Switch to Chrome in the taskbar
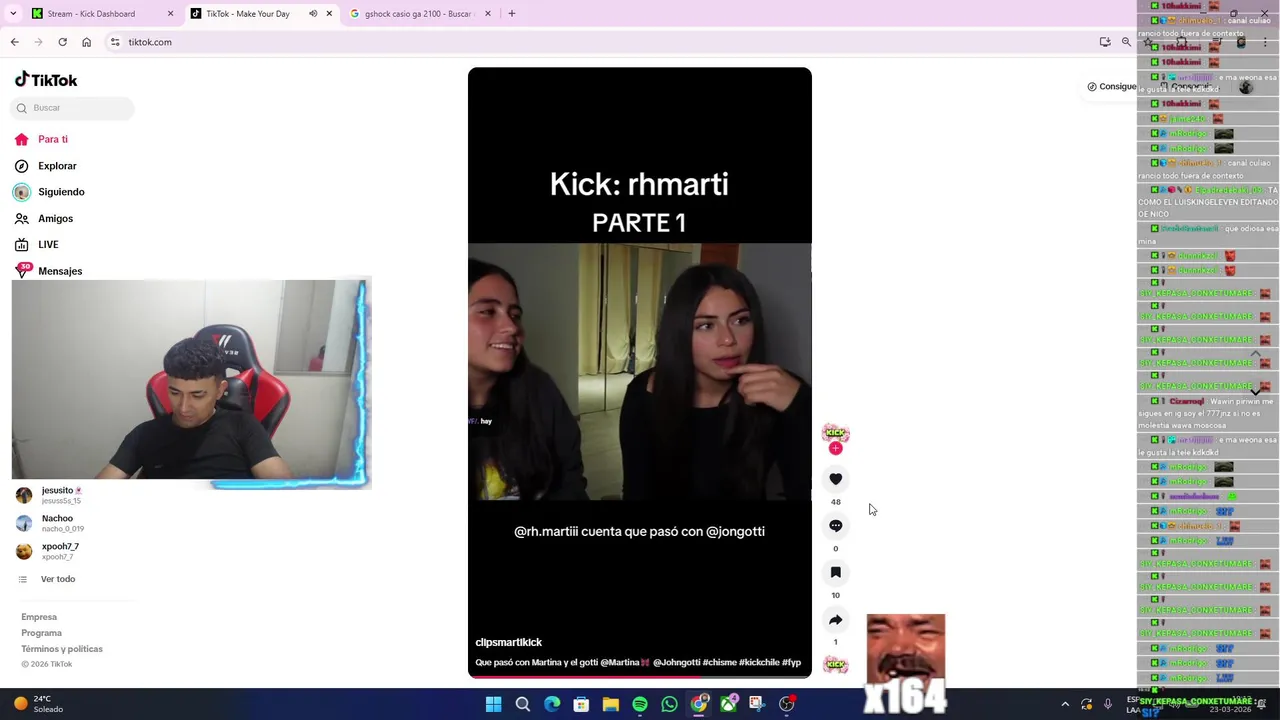This screenshot has height=720, width=1280. click(699, 704)
